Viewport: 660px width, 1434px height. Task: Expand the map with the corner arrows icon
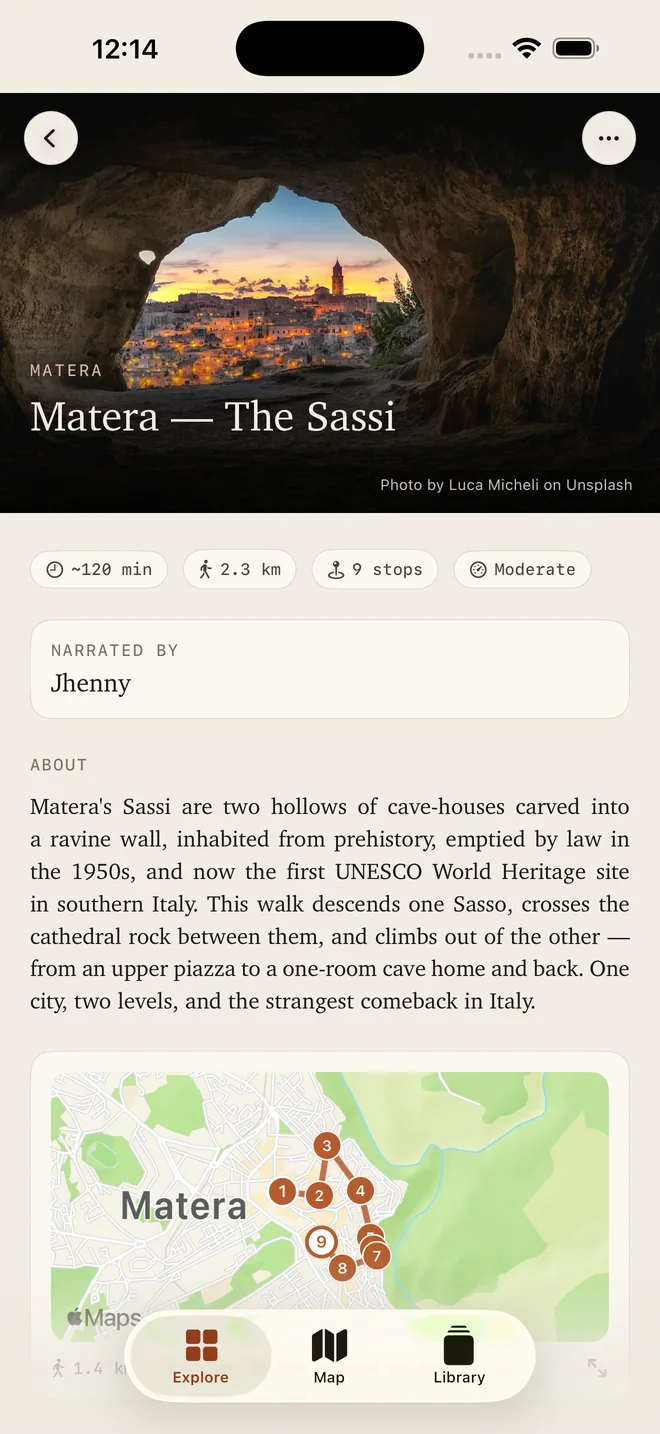[x=597, y=1367]
